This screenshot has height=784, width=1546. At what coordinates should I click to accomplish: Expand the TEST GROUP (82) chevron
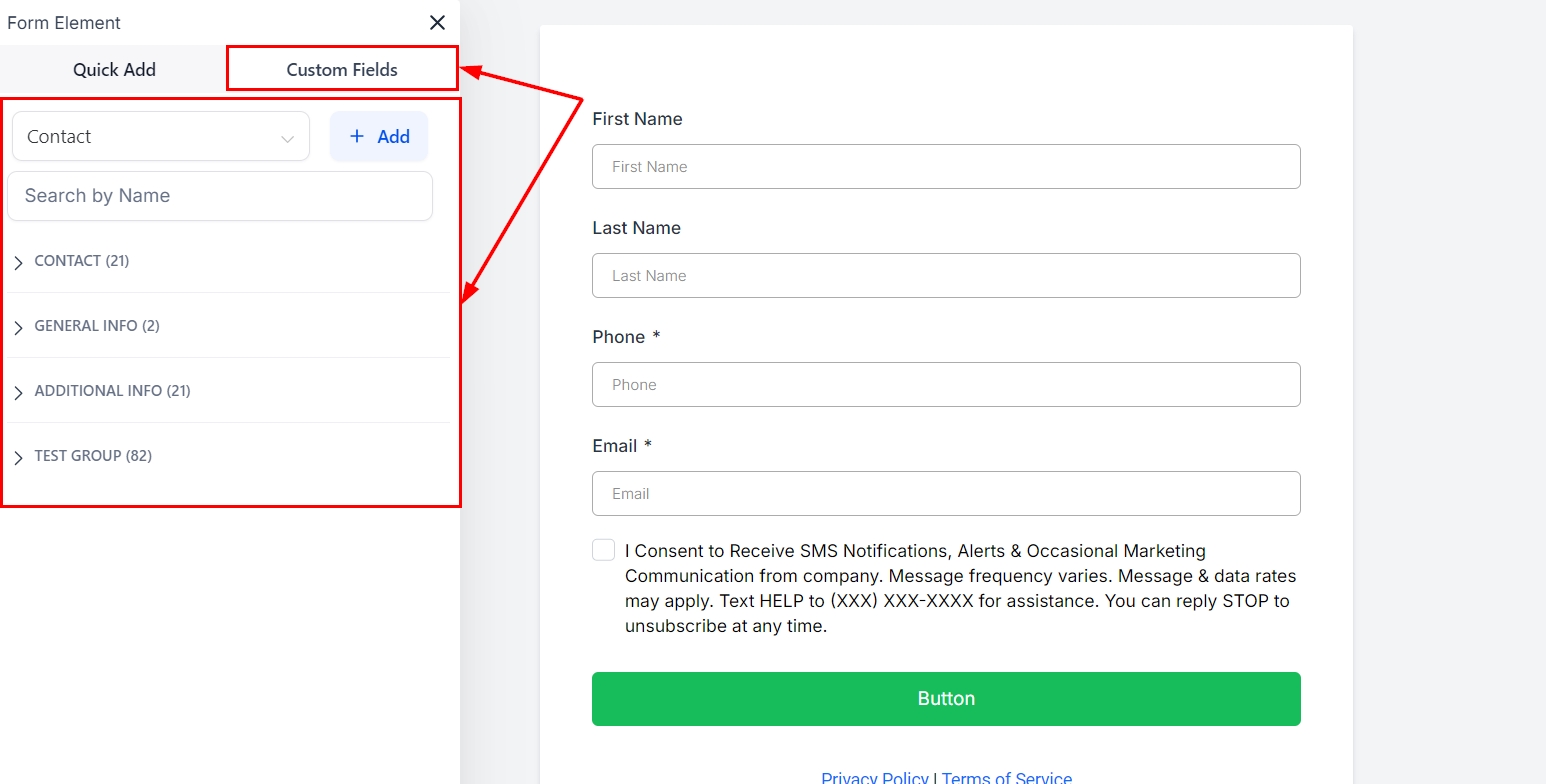pyautogui.click(x=19, y=457)
